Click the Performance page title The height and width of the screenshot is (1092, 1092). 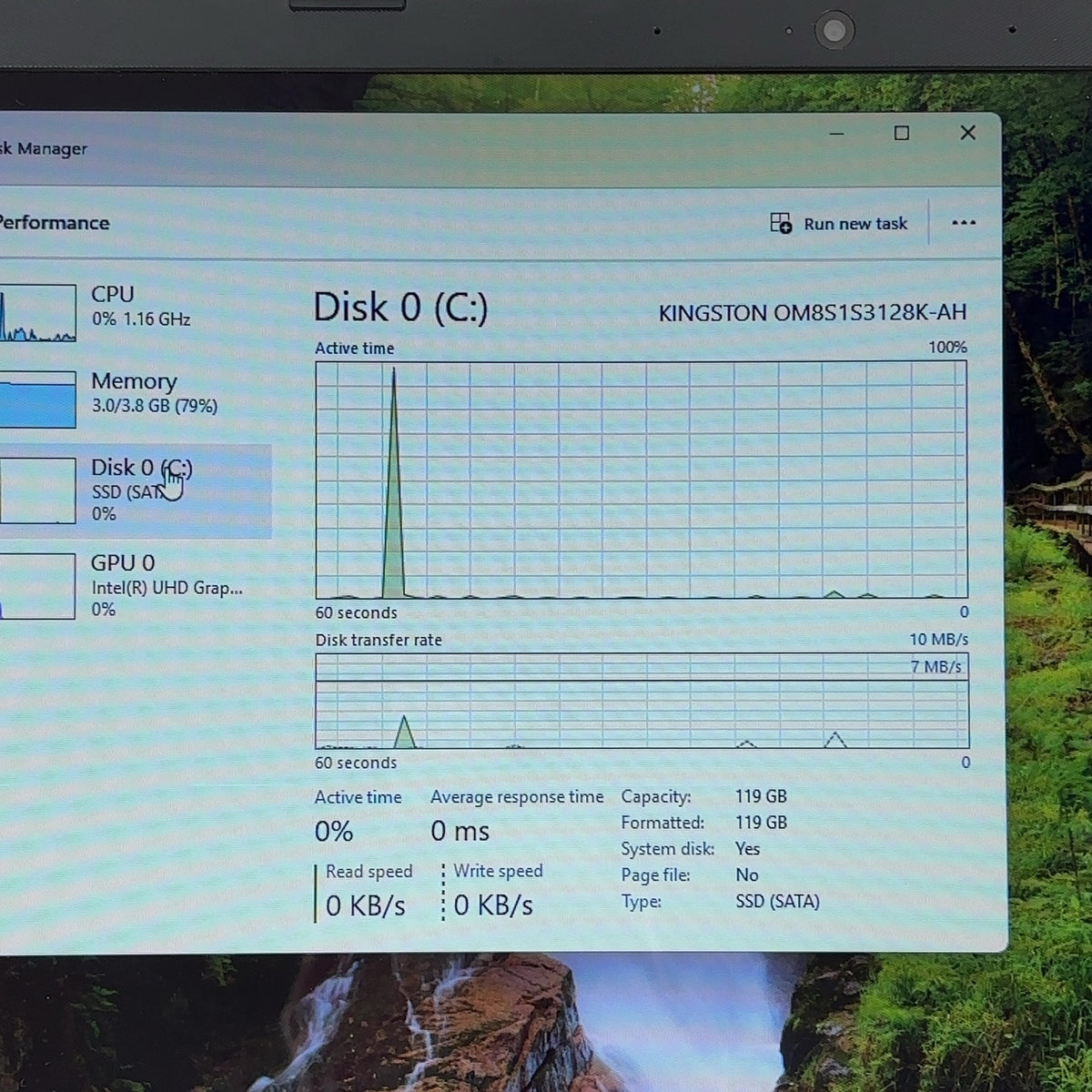click(54, 223)
